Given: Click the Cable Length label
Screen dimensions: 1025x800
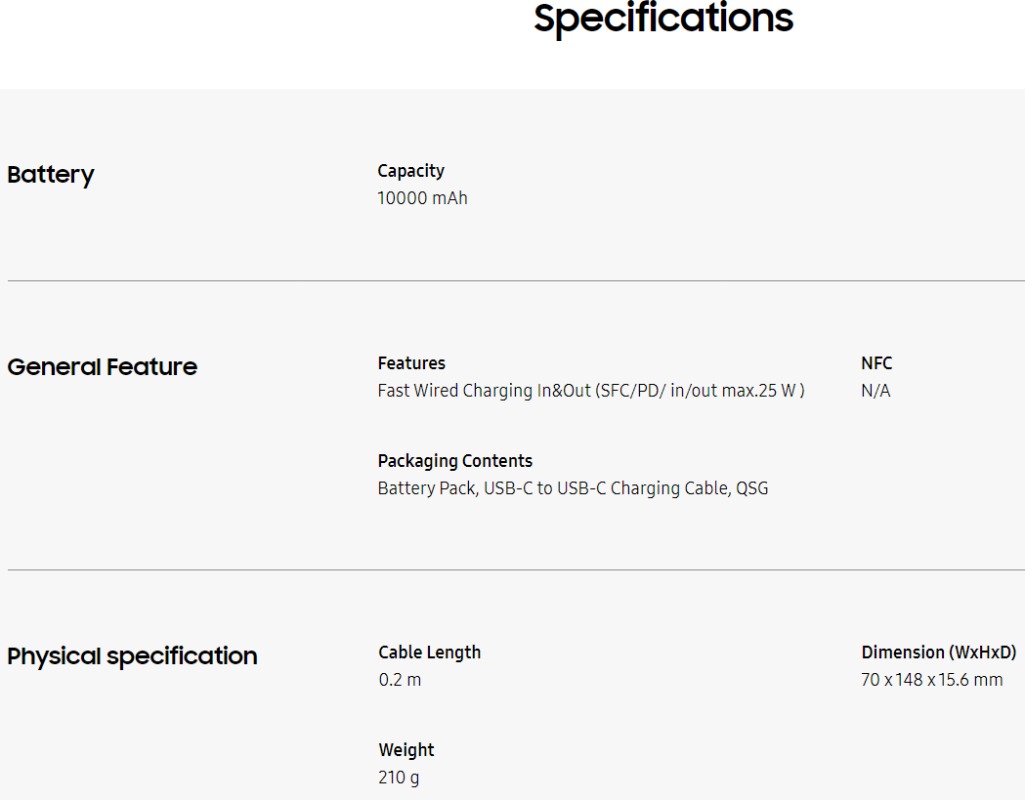Looking at the screenshot, I should (x=429, y=652).
